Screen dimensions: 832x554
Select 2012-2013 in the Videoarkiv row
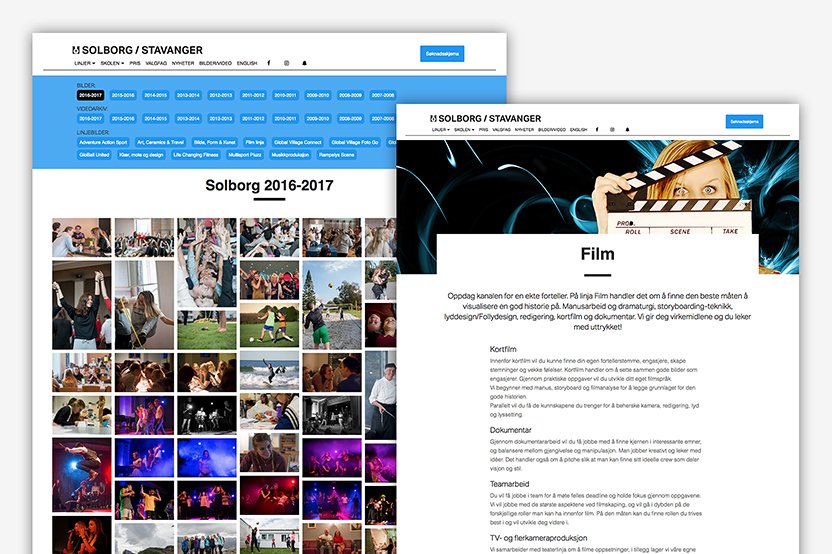pos(221,118)
